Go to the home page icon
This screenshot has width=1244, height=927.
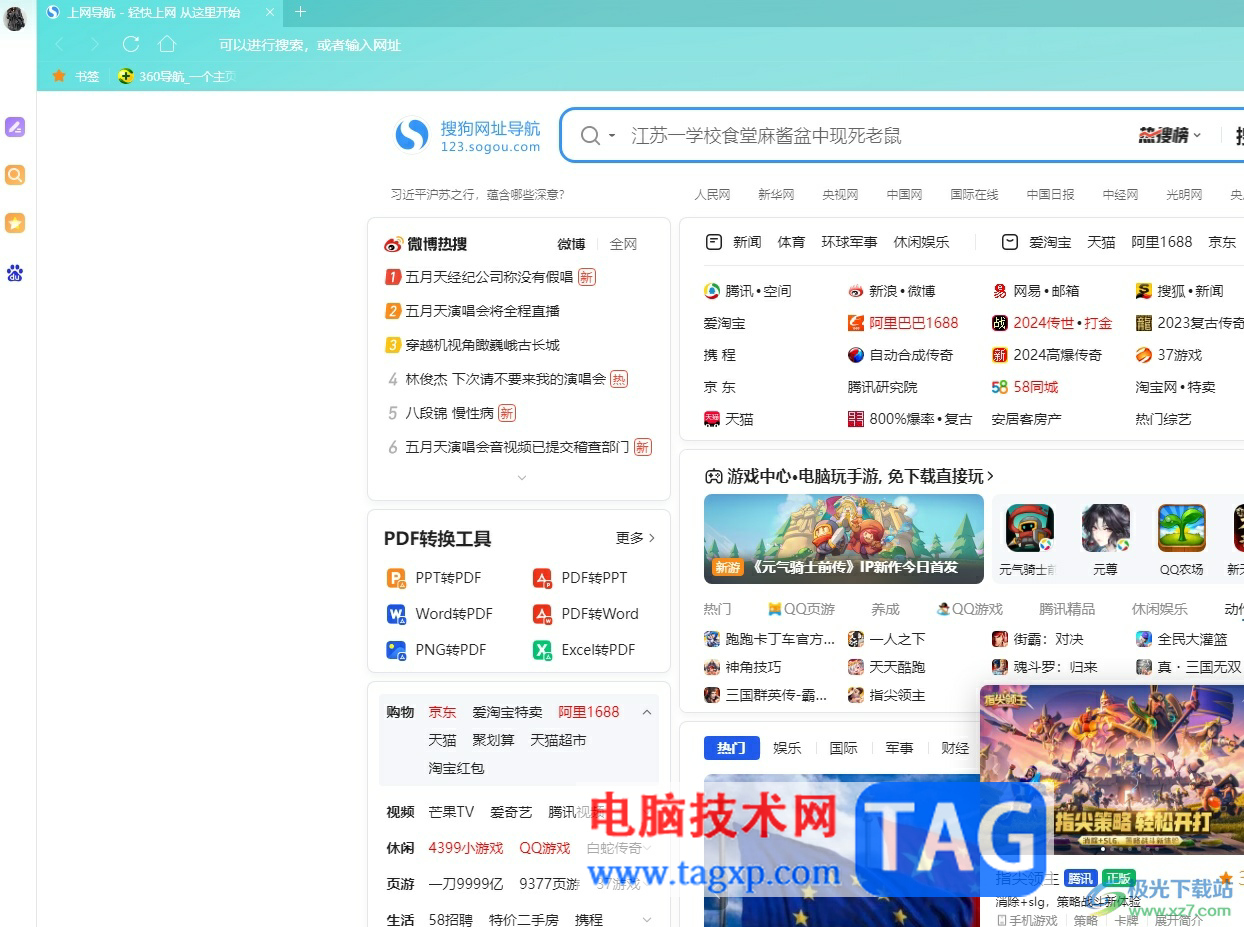click(x=167, y=44)
